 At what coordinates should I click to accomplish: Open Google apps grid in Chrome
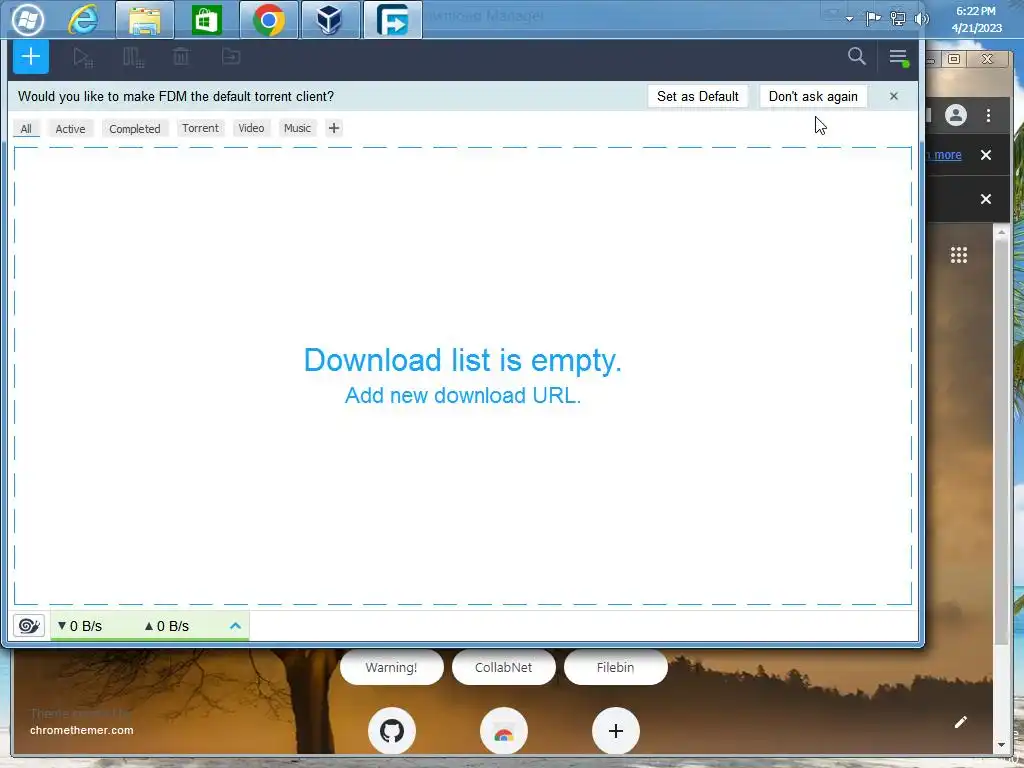click(x=959, y=255)
